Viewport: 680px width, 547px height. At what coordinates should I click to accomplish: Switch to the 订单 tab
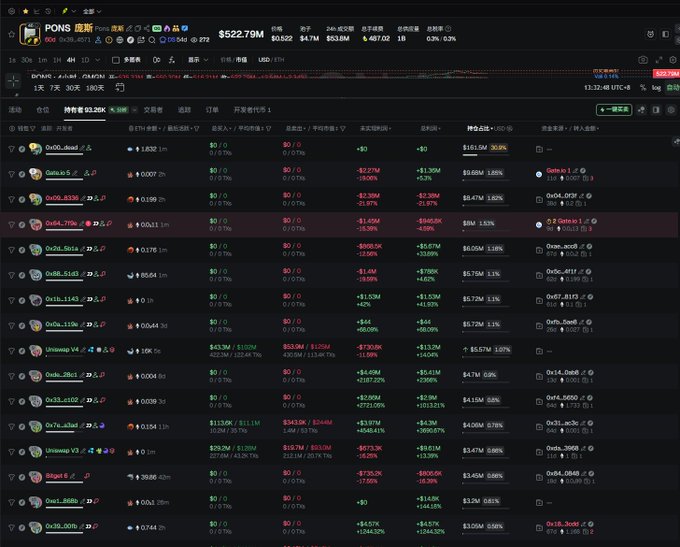212,110
